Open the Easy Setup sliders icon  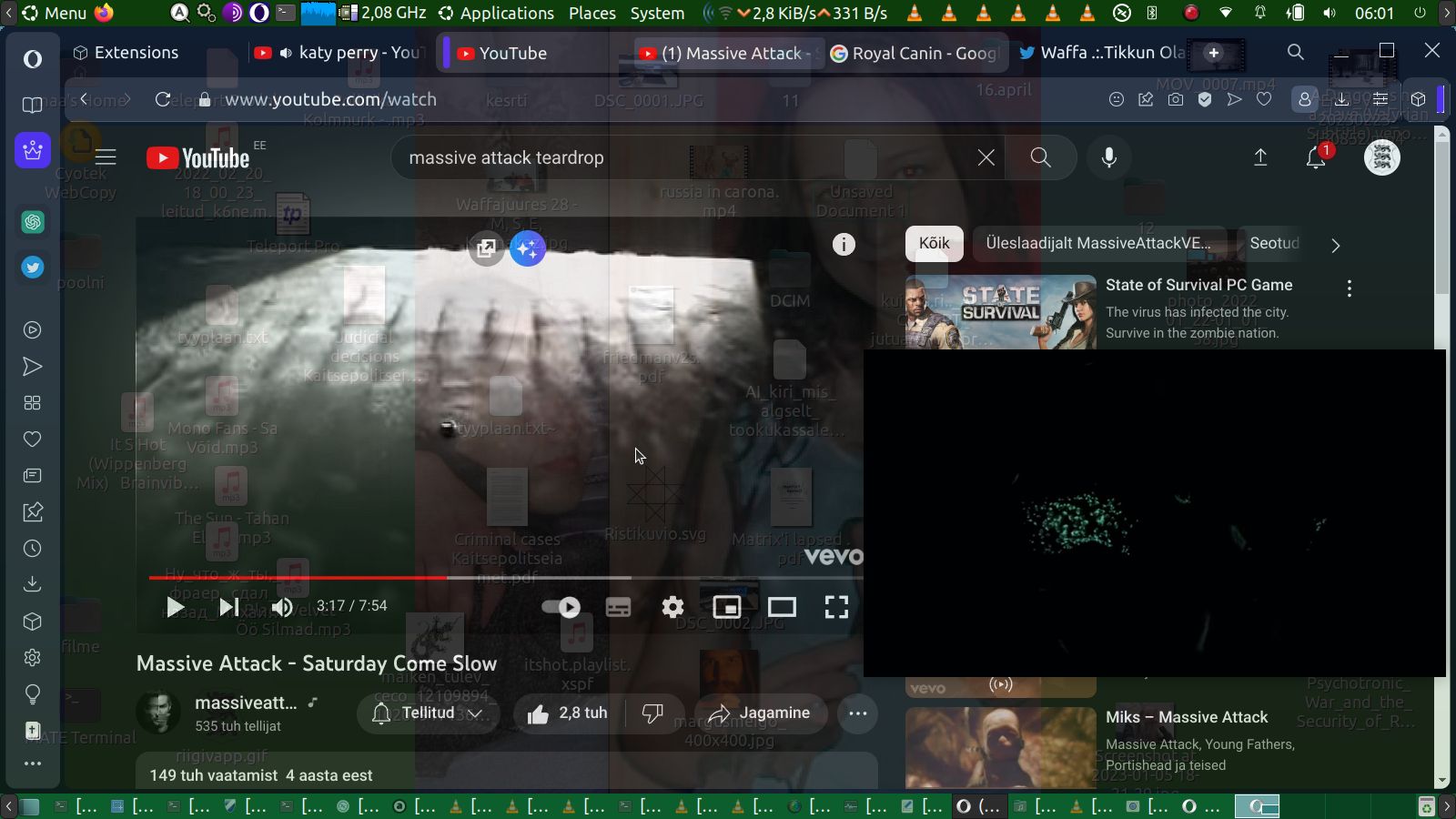tap(1380, 99)
